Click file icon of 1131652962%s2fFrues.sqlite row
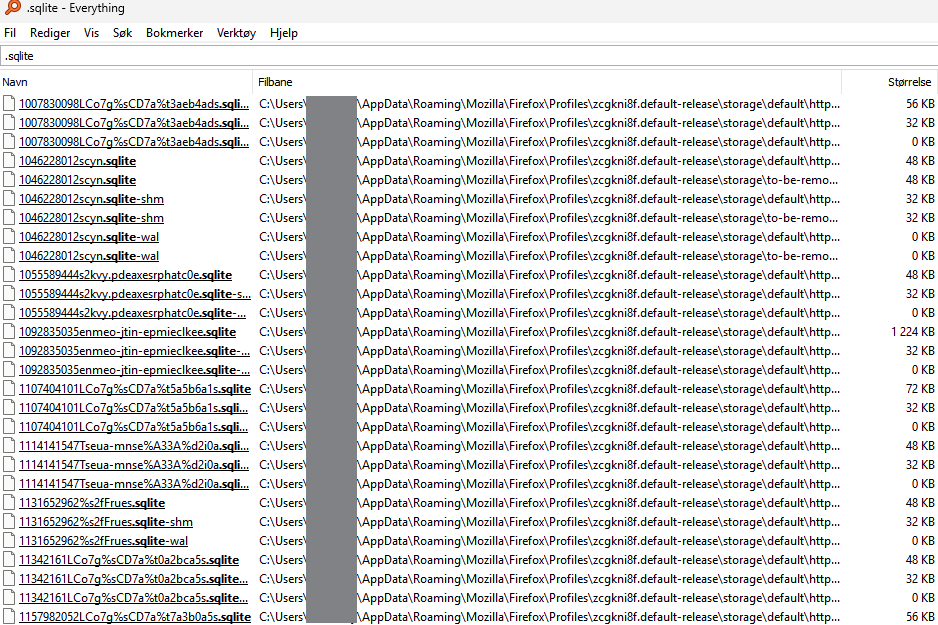This screenshot has height=625, width=938. 9,503
